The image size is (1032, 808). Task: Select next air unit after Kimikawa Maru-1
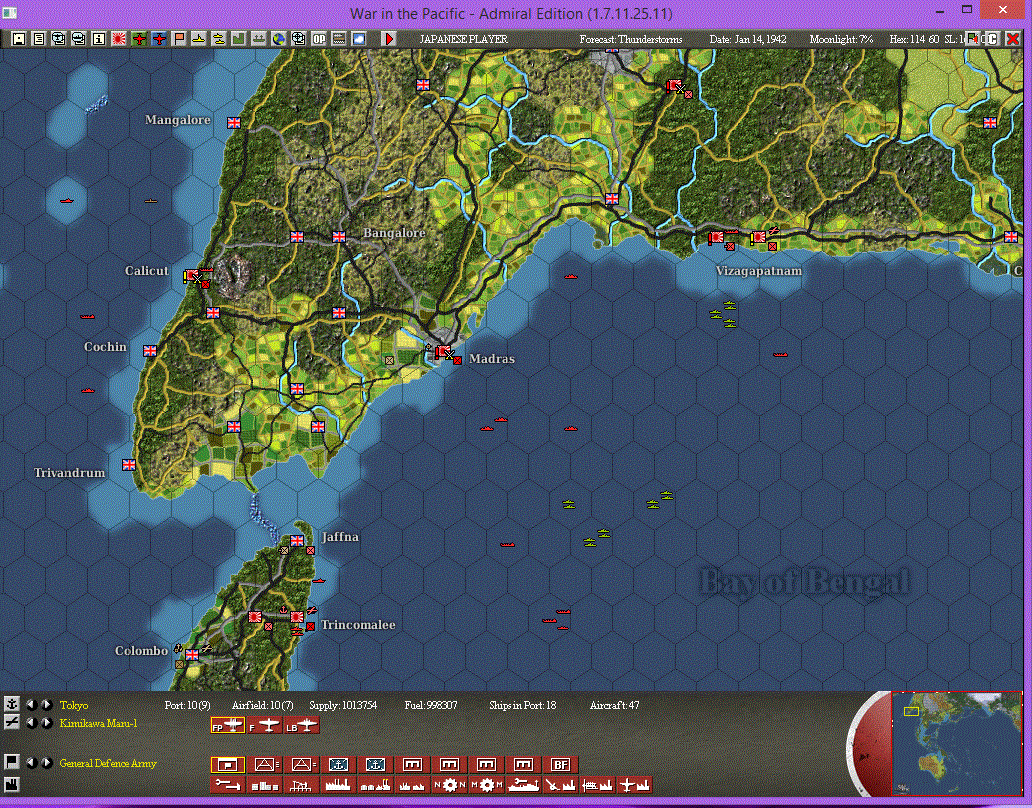[x=47, y=722]
